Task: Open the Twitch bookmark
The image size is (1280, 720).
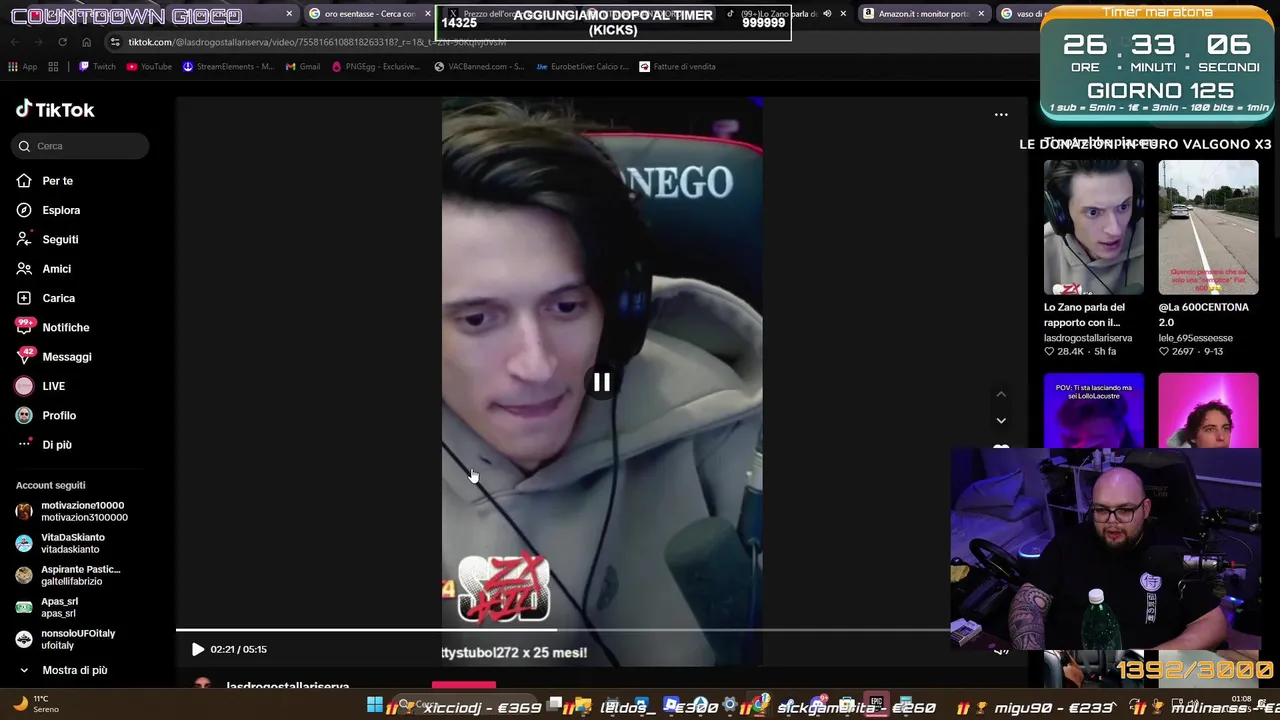Action: pos(97,67)
